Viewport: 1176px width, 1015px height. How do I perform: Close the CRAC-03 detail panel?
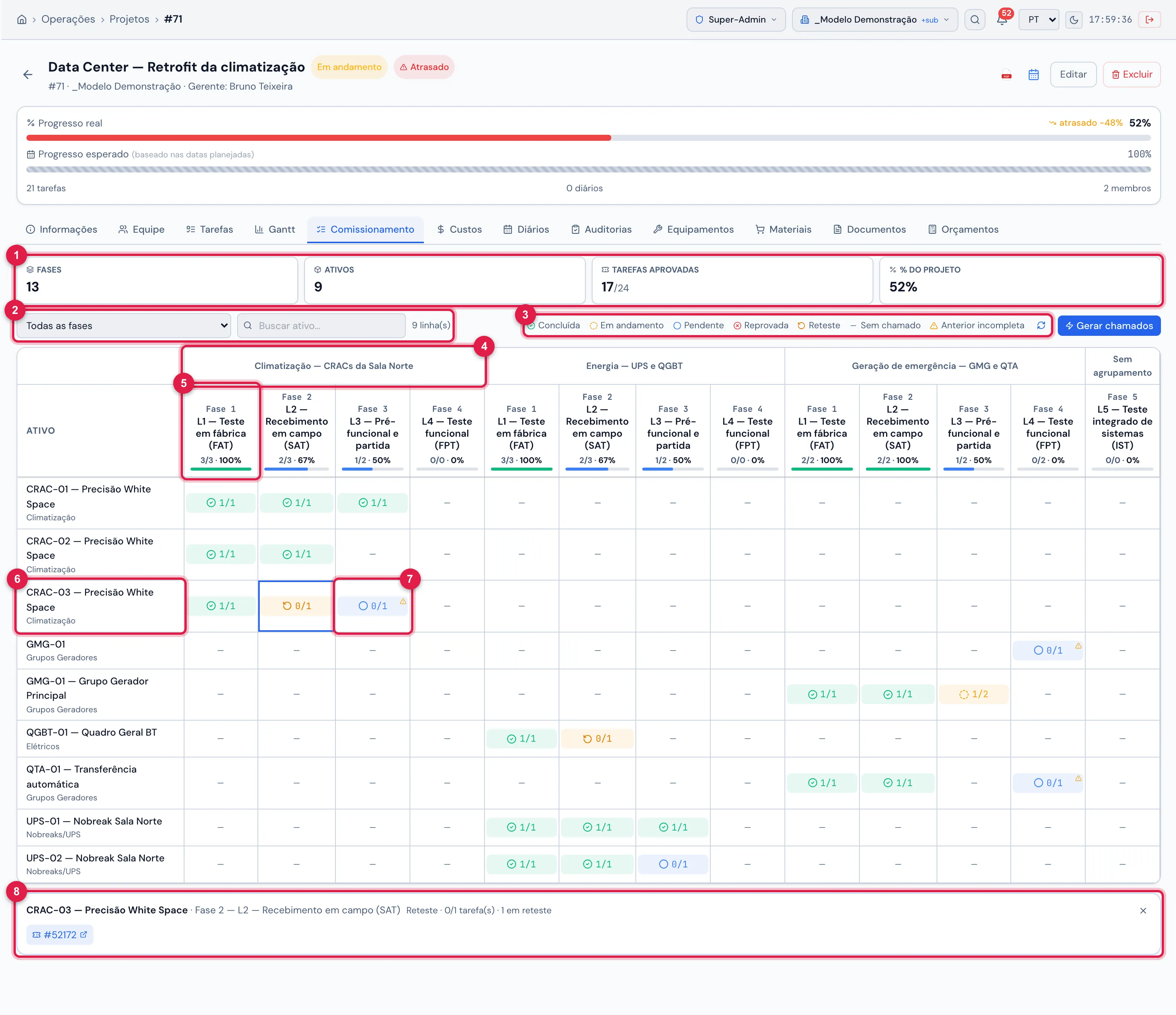pyautogui.click(x=1143, y=911)
